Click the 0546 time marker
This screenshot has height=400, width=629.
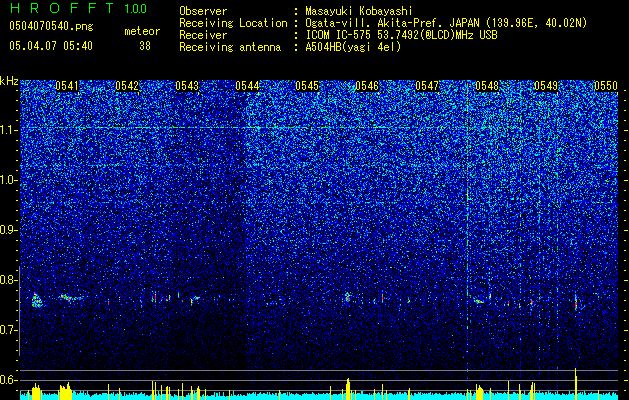click(x=367, y=86)
